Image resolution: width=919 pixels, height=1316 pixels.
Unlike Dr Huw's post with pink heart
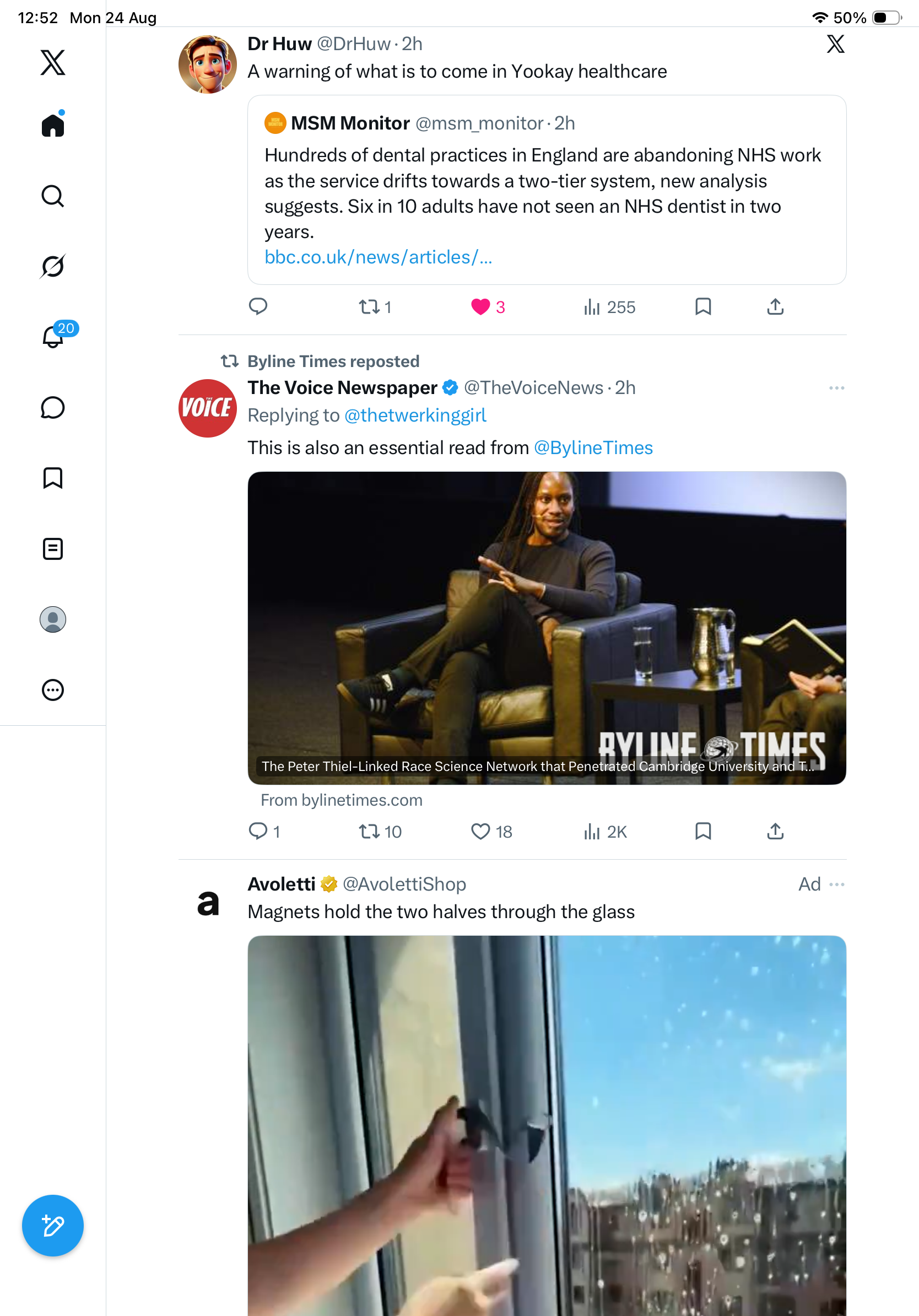click(480, 307)
